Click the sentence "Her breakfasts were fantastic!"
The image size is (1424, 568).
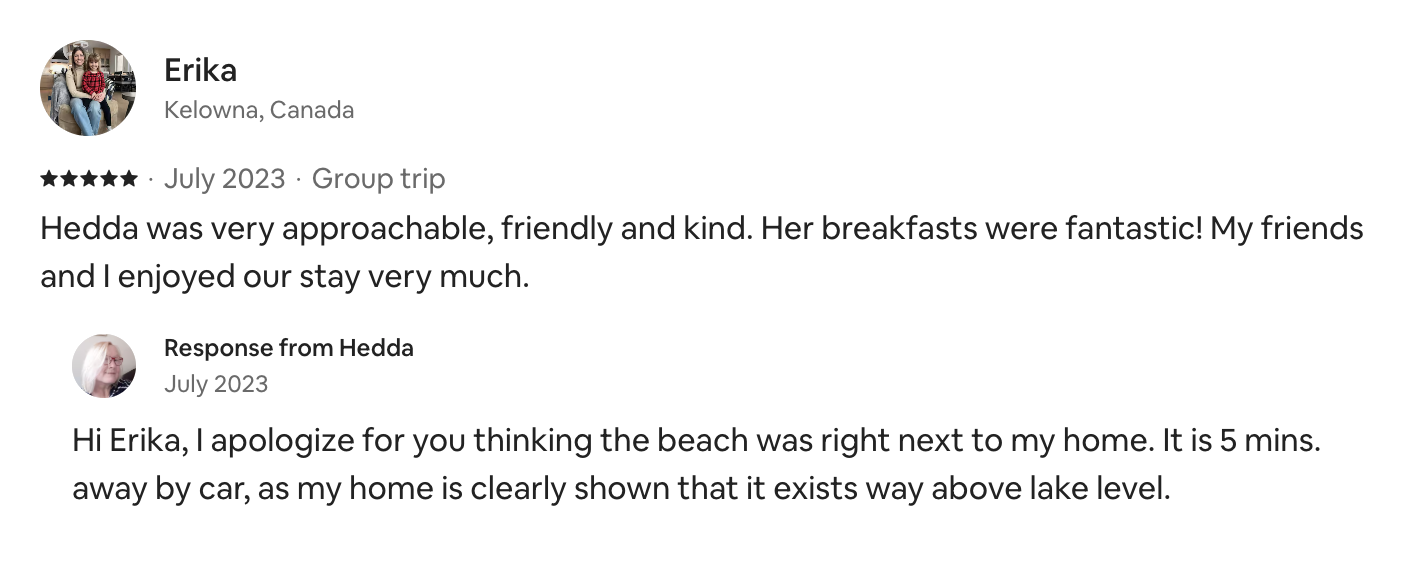click(x=981, y=229)
